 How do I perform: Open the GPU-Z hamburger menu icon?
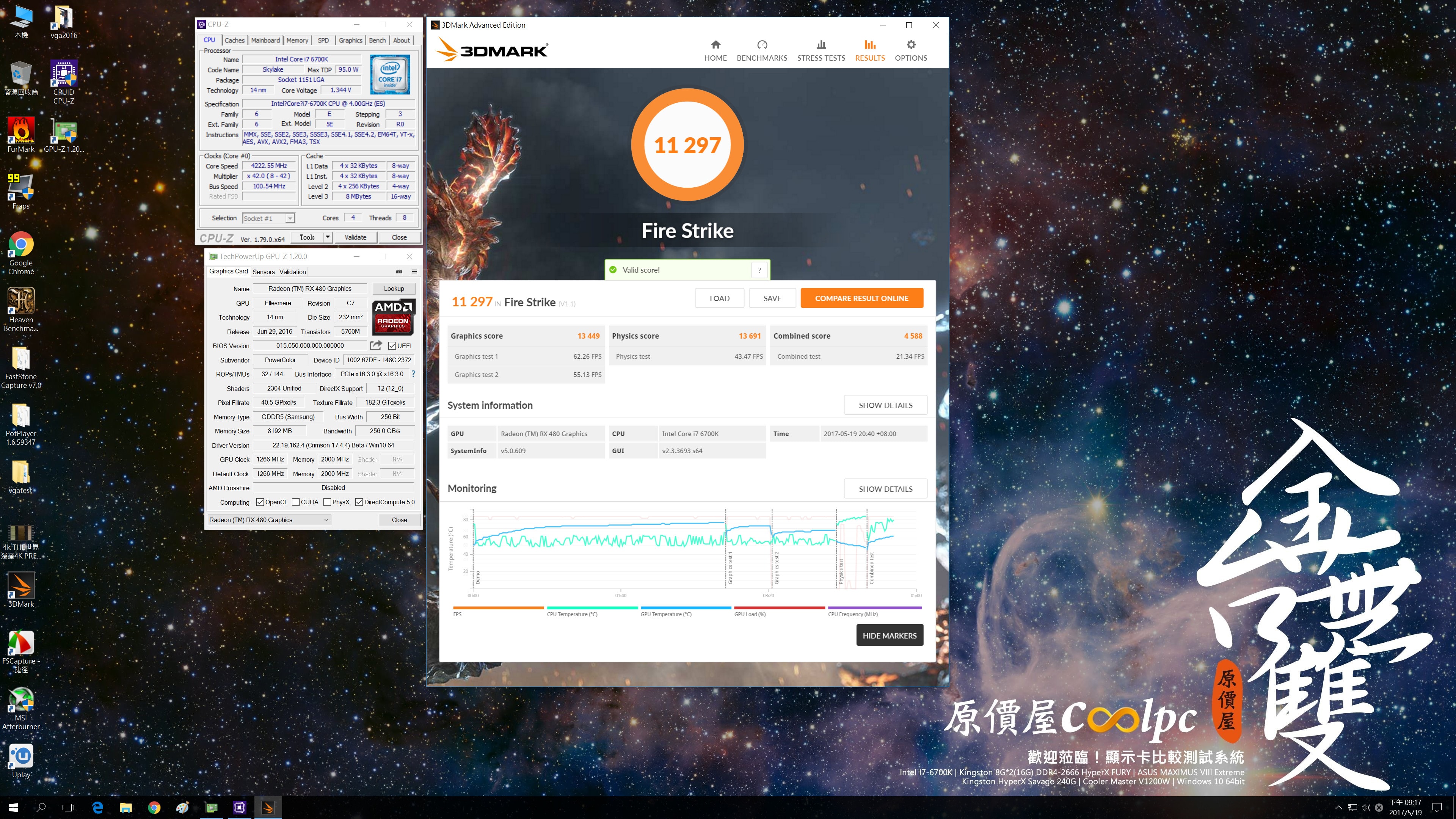414,271
